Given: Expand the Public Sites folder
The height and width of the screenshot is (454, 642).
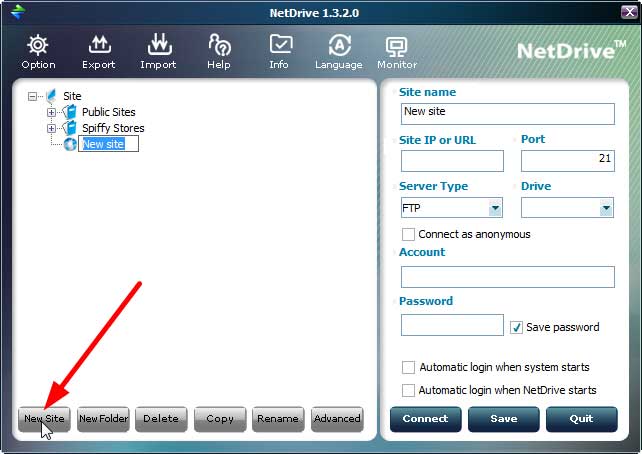Looking at the screenshot, I should click(51, 112).
